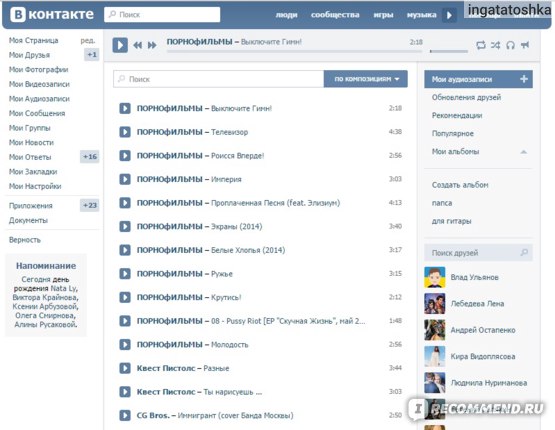Play track Проплаченная Песня
This screenshot has width=555, height=430.
(x=125, y=203)
